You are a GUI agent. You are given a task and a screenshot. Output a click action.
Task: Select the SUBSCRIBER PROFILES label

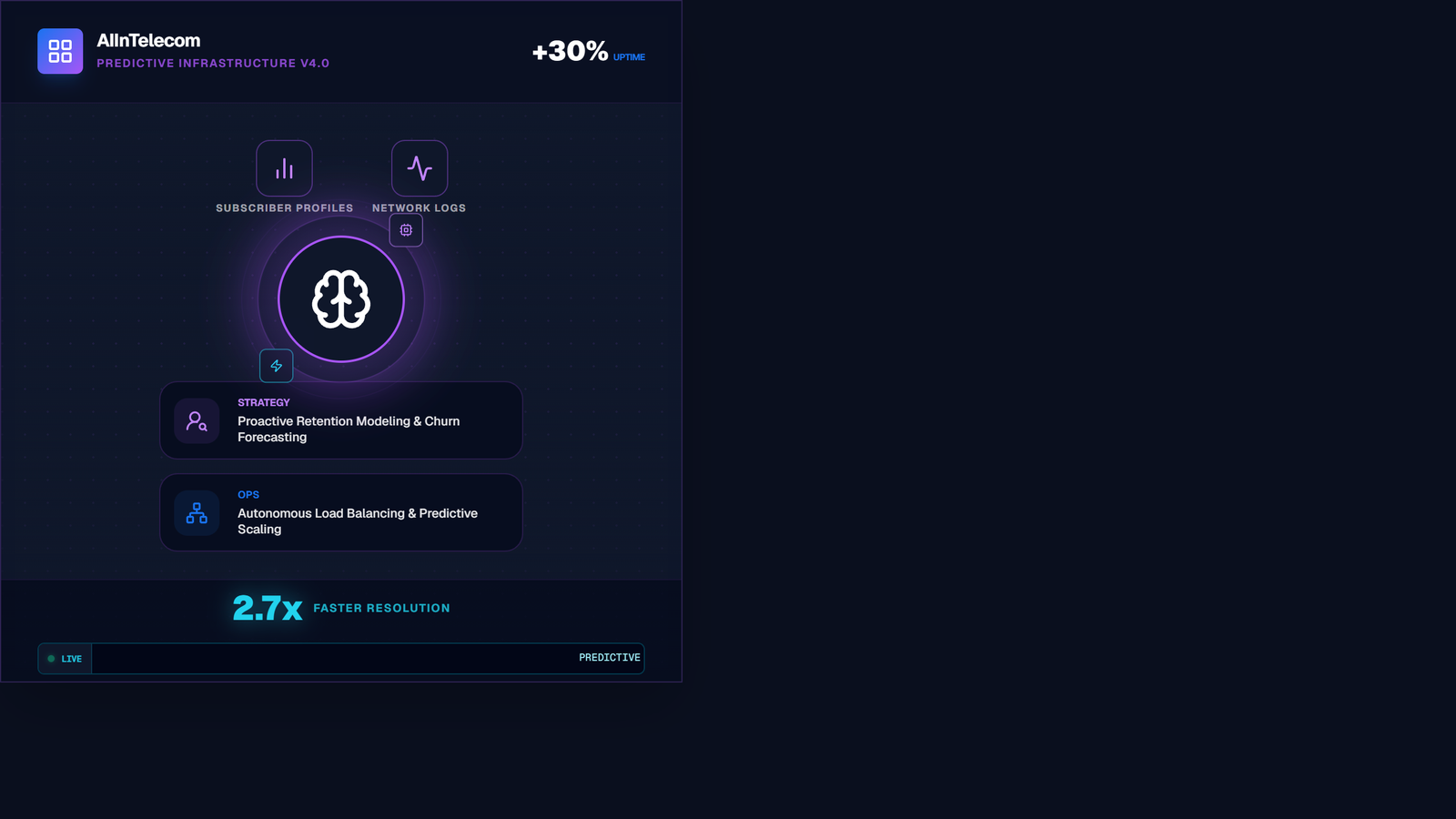[x=284, y=207]
